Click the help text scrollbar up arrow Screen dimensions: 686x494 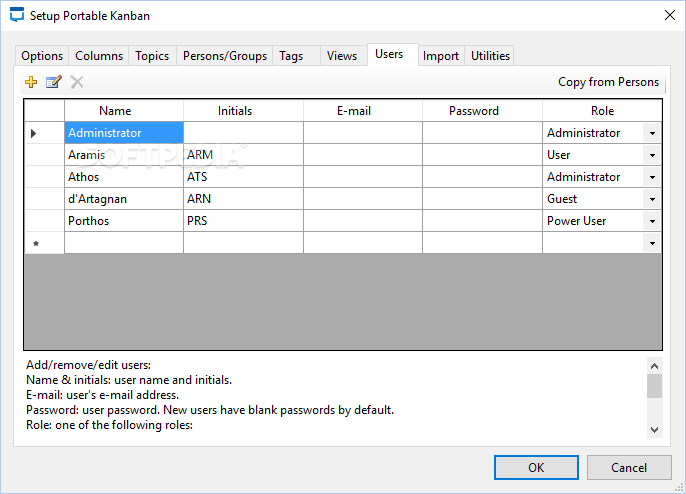pos(654,366)
